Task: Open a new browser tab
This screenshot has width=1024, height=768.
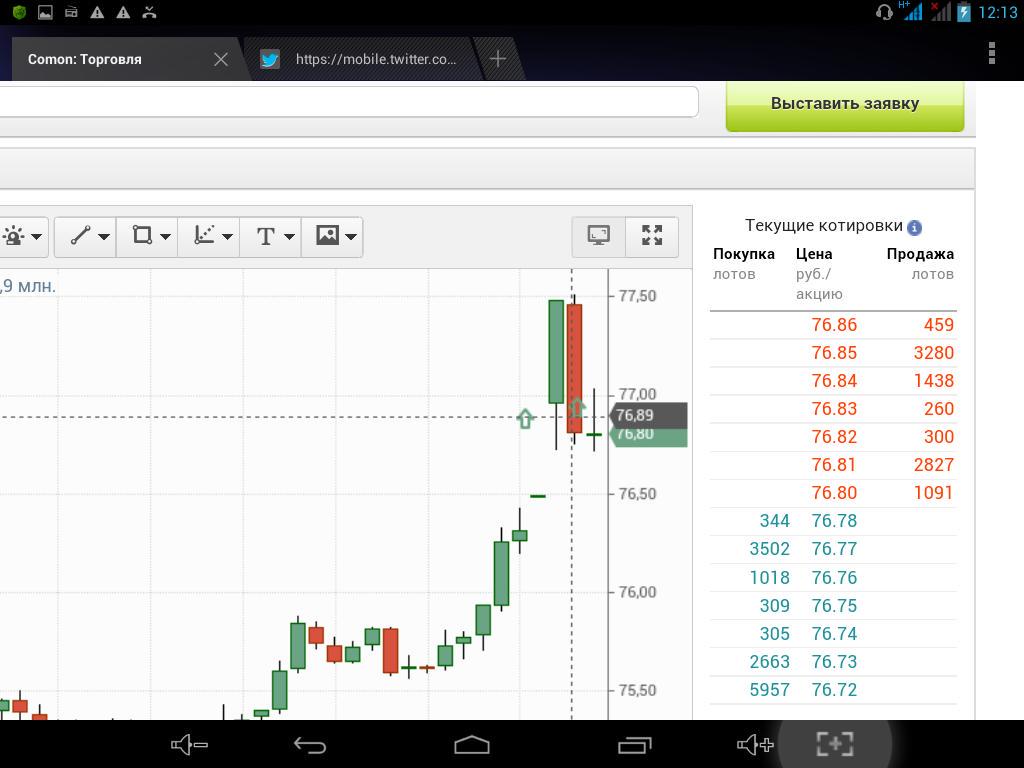Action: pyautogui.click(x=498, y=59)
